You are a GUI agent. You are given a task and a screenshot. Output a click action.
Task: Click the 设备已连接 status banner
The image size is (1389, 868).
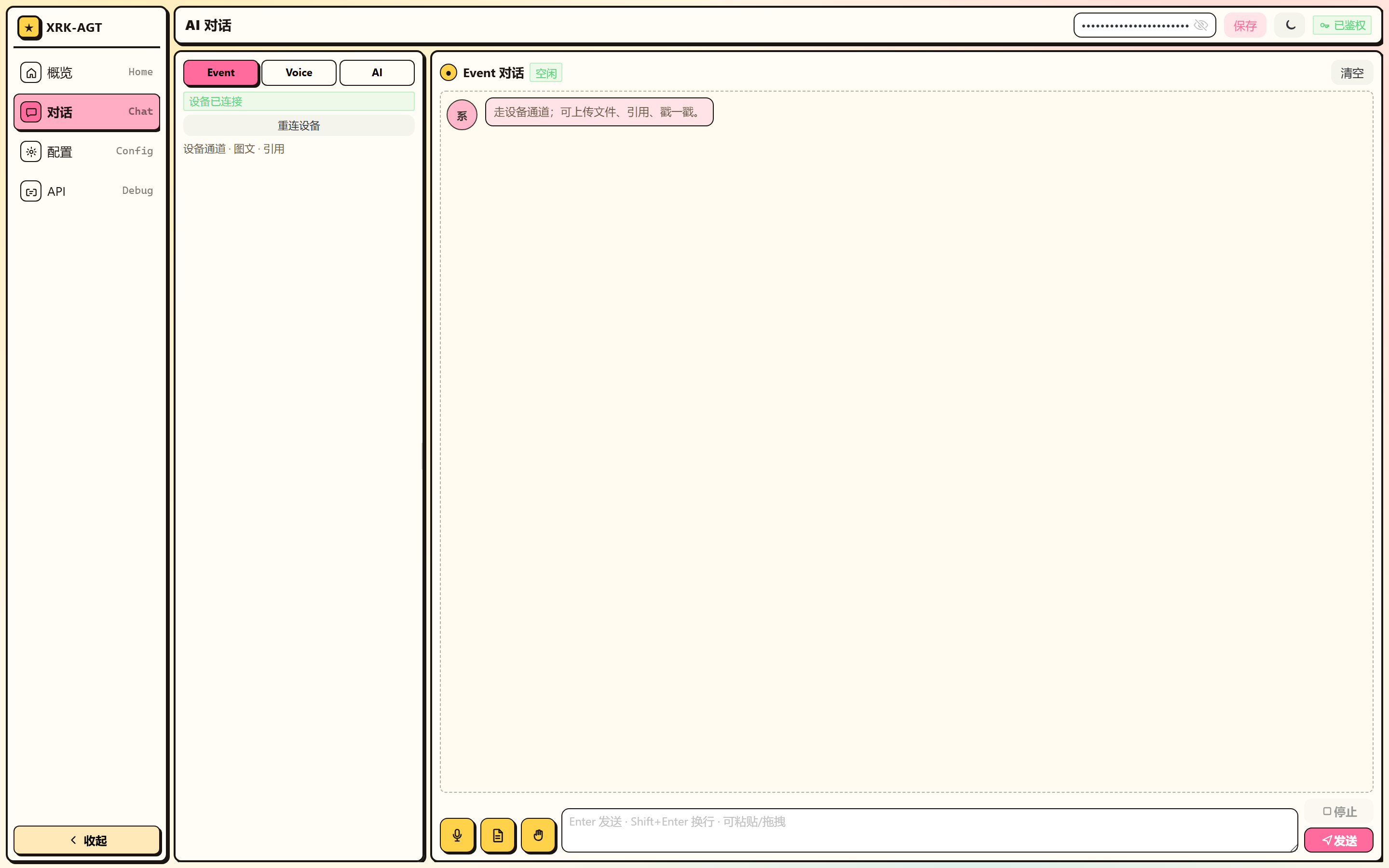[x=299, y=102]
